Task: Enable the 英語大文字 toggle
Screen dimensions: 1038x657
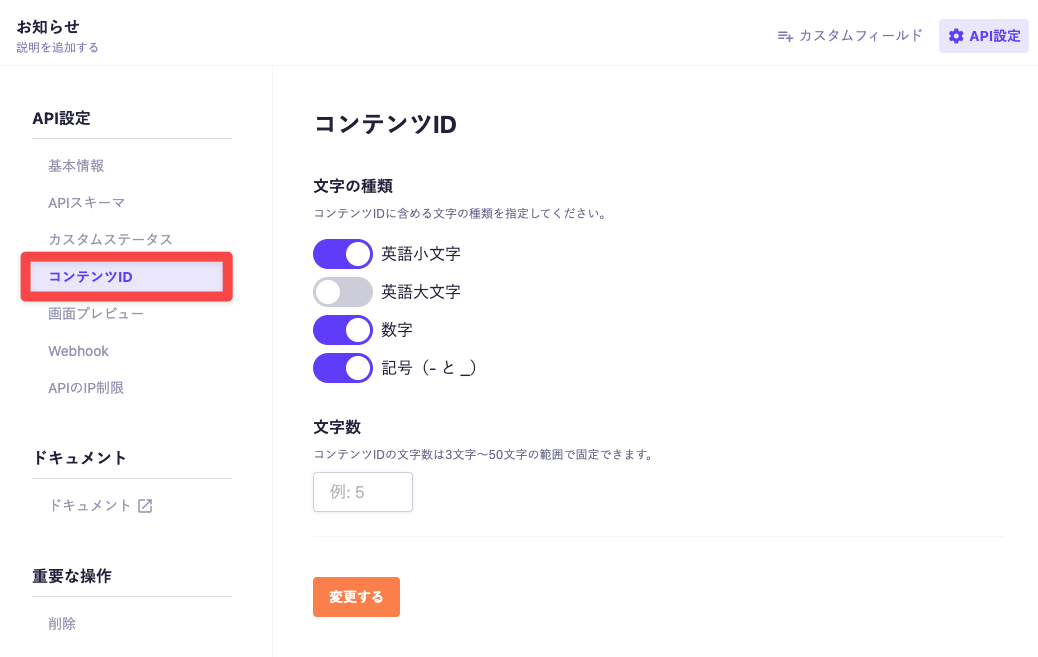Action: coord(343,292)
